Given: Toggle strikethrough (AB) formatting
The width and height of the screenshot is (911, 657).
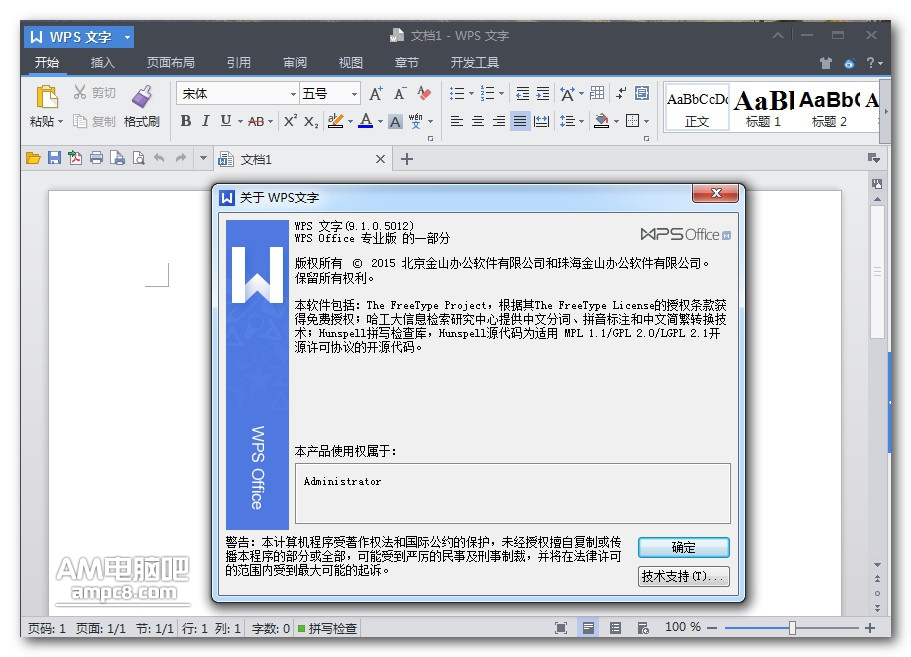Looking at the screenshot, I should click(256, 121).
